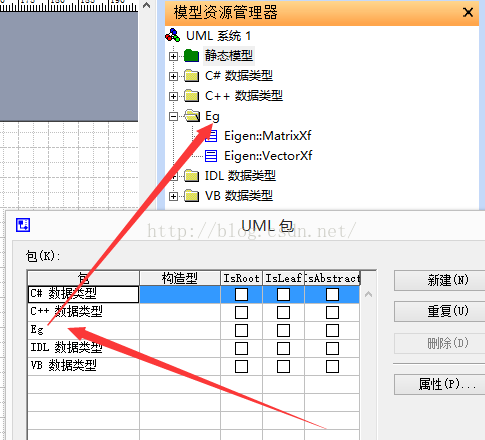Select 静态模型 label in model tree
485x440 pixels.
(229, 55)
